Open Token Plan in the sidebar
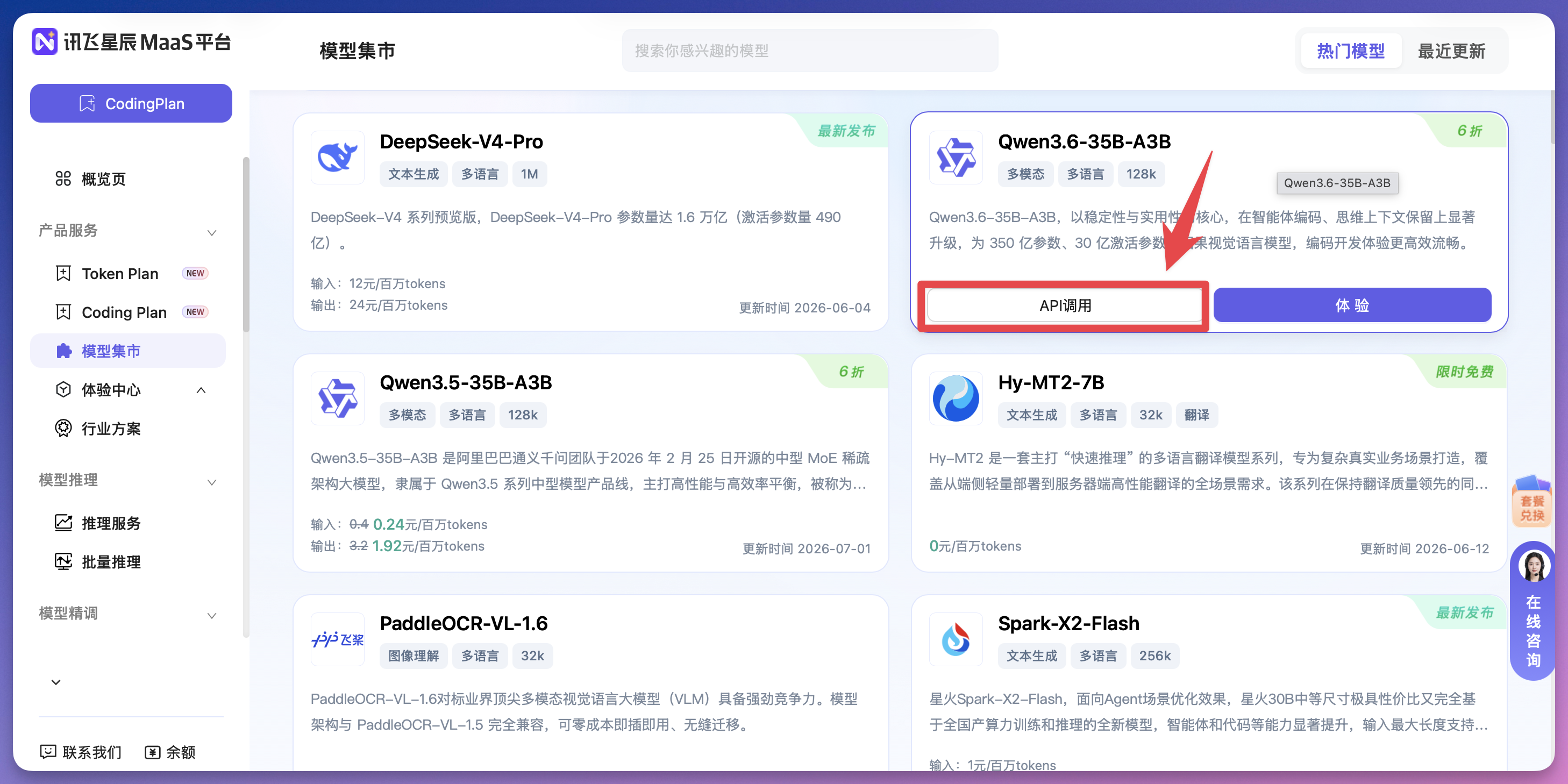 point(127,273)
